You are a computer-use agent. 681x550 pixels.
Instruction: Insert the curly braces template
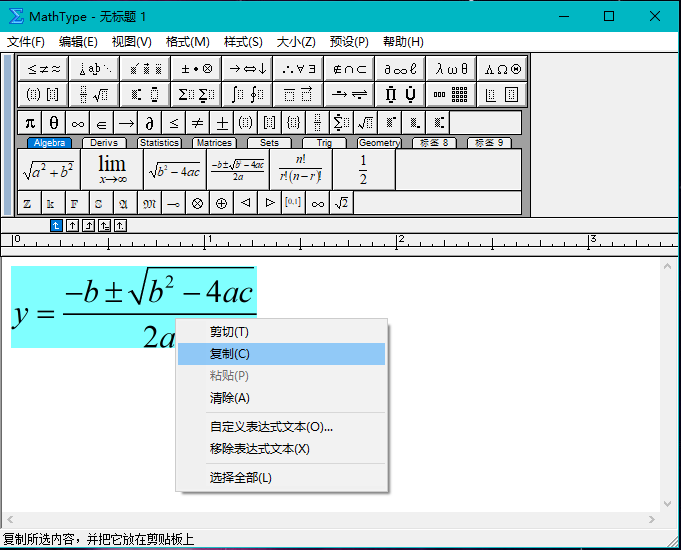pos(293,123)
